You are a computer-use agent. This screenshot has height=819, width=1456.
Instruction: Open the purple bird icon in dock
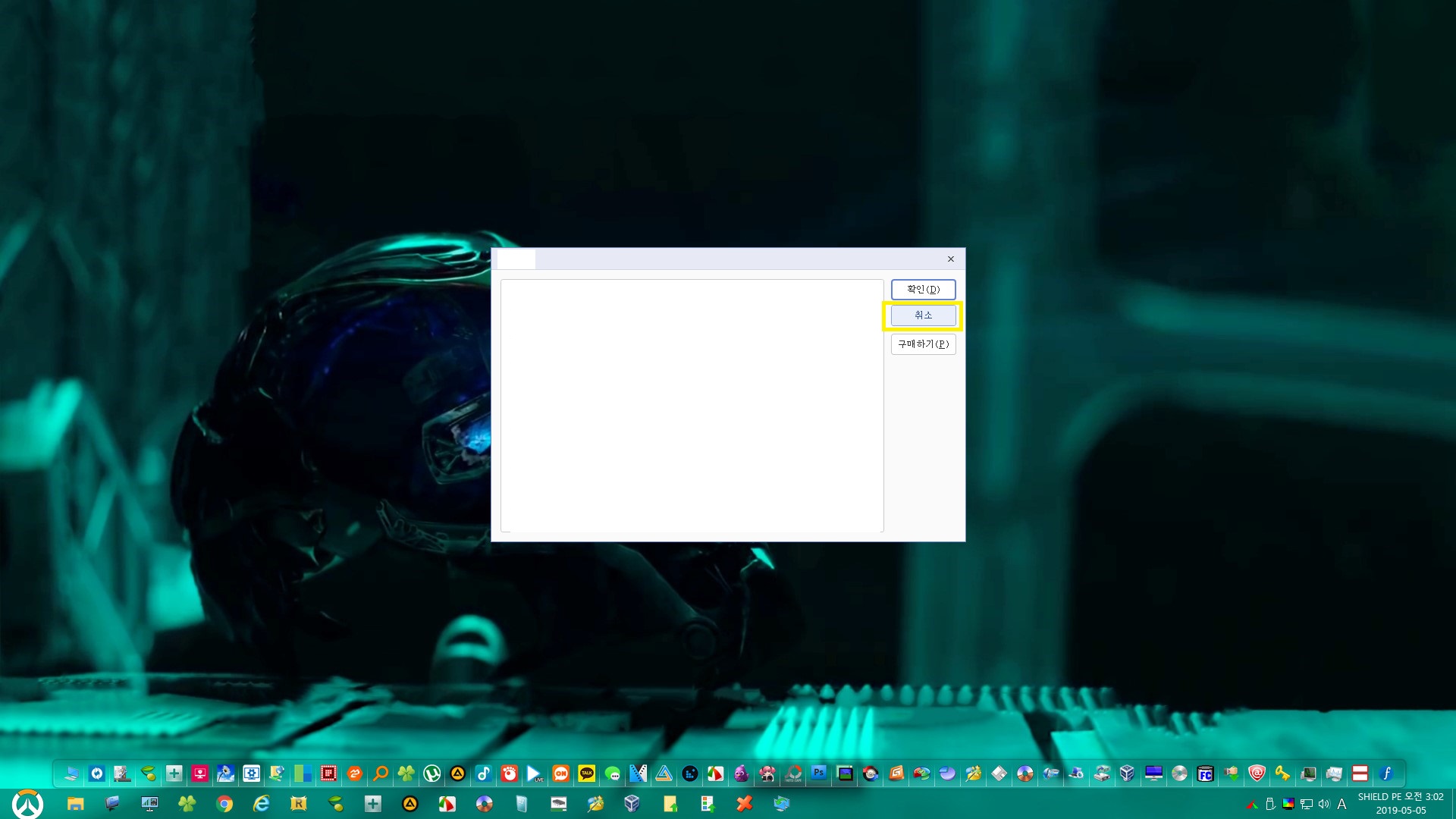coord(742,773)
